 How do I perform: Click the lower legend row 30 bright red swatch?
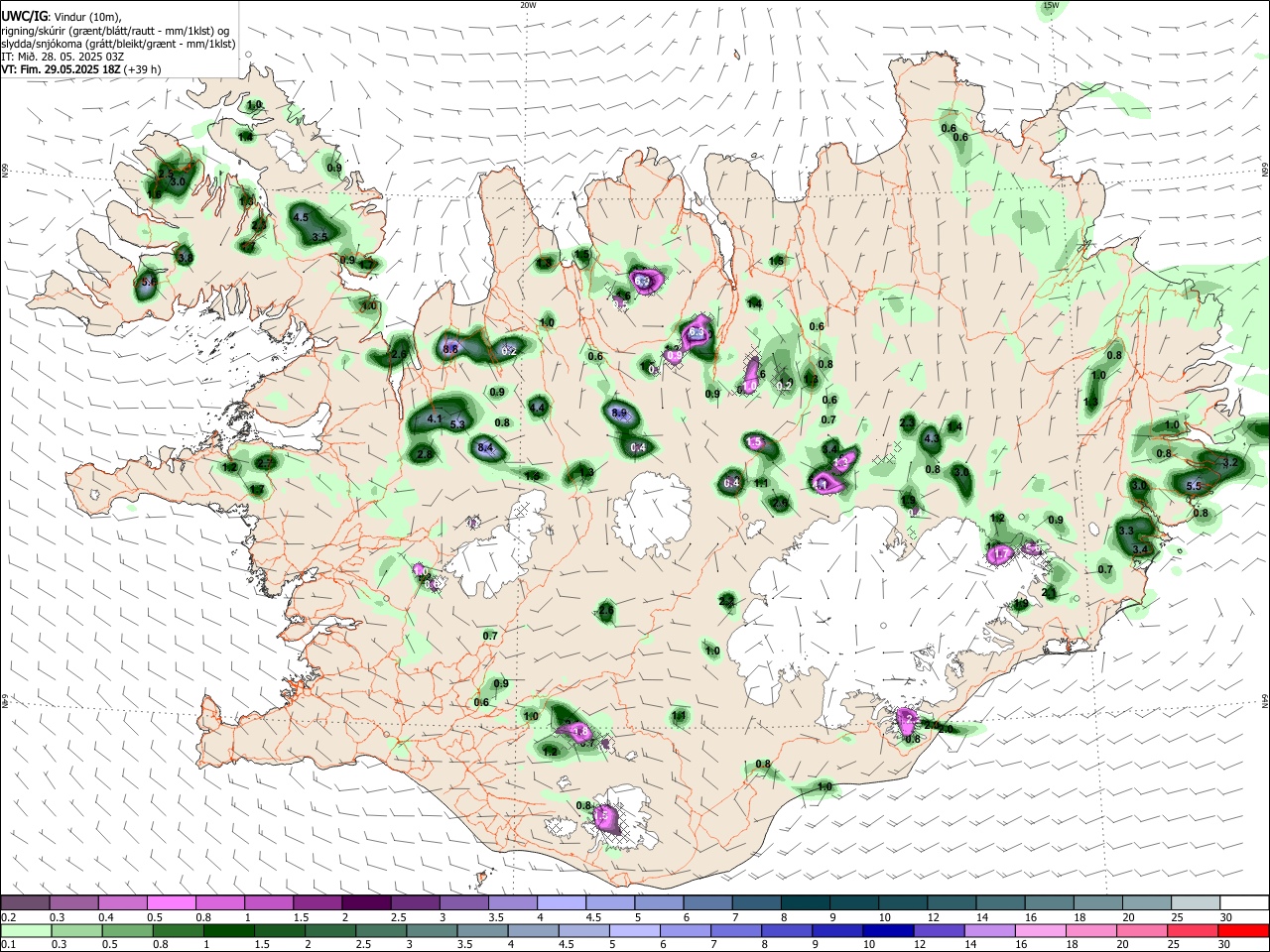click(x=1242, y=930)
